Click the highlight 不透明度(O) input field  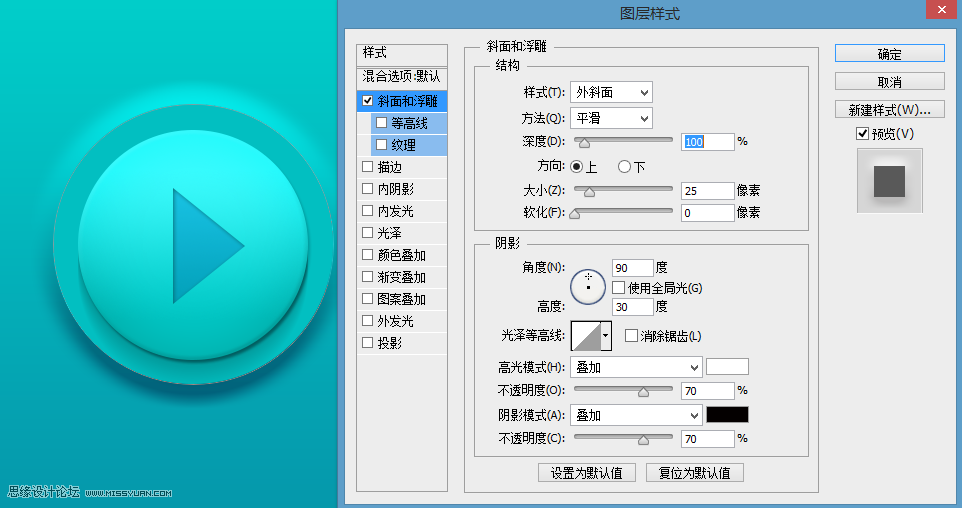click(x=707, y=391)
